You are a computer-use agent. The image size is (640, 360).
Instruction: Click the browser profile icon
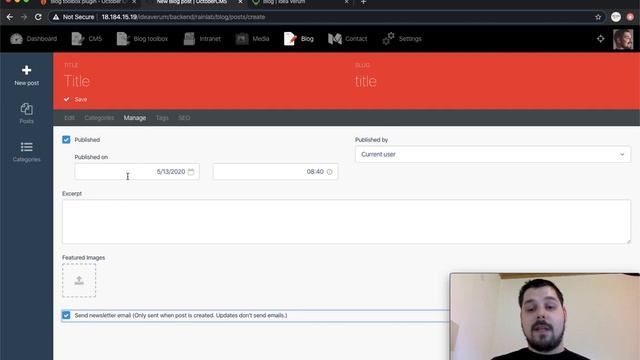point(616,17)
